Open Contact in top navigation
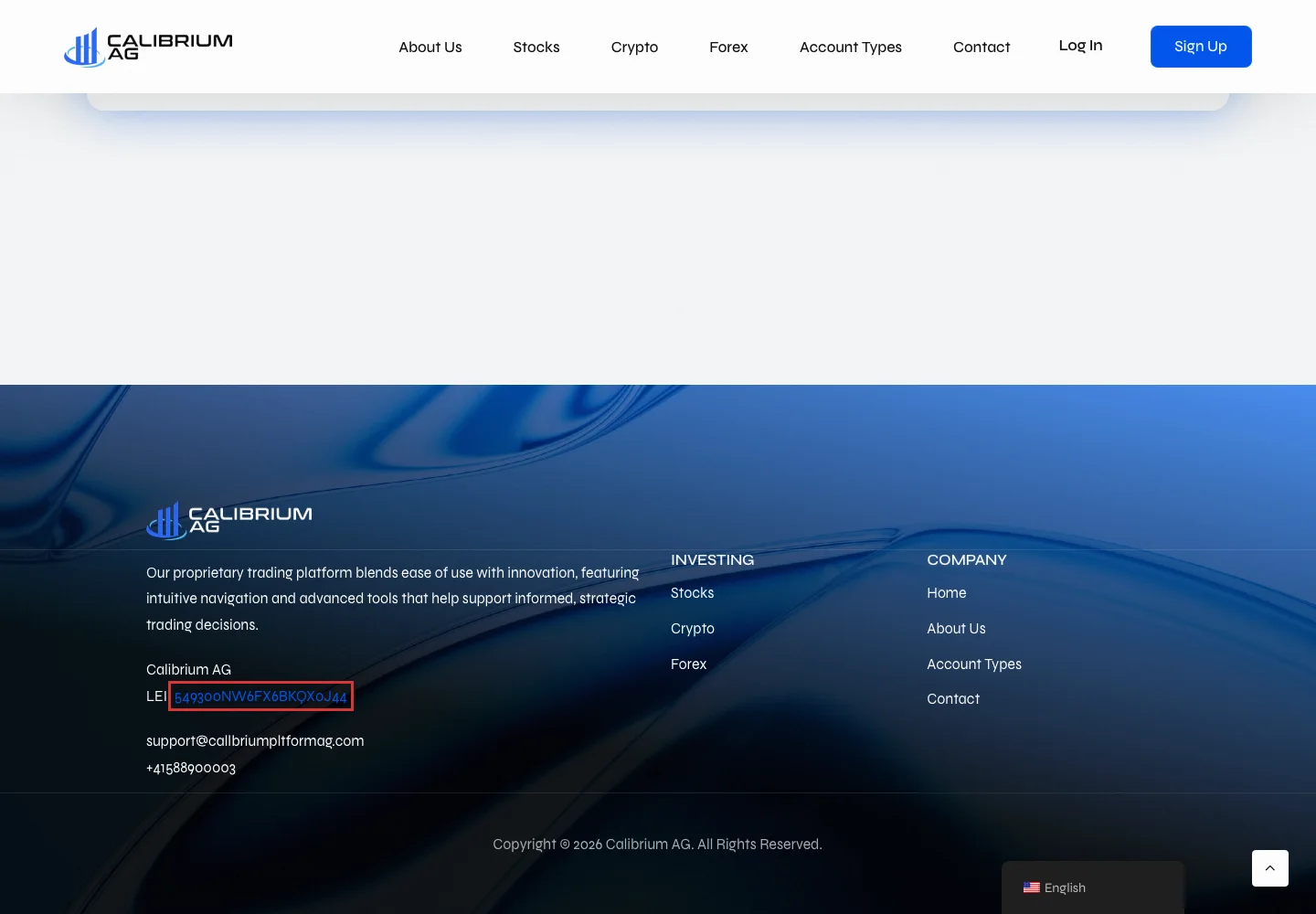Image resolution: width=1316 pixels, height=914 pixels. (982, 47)
